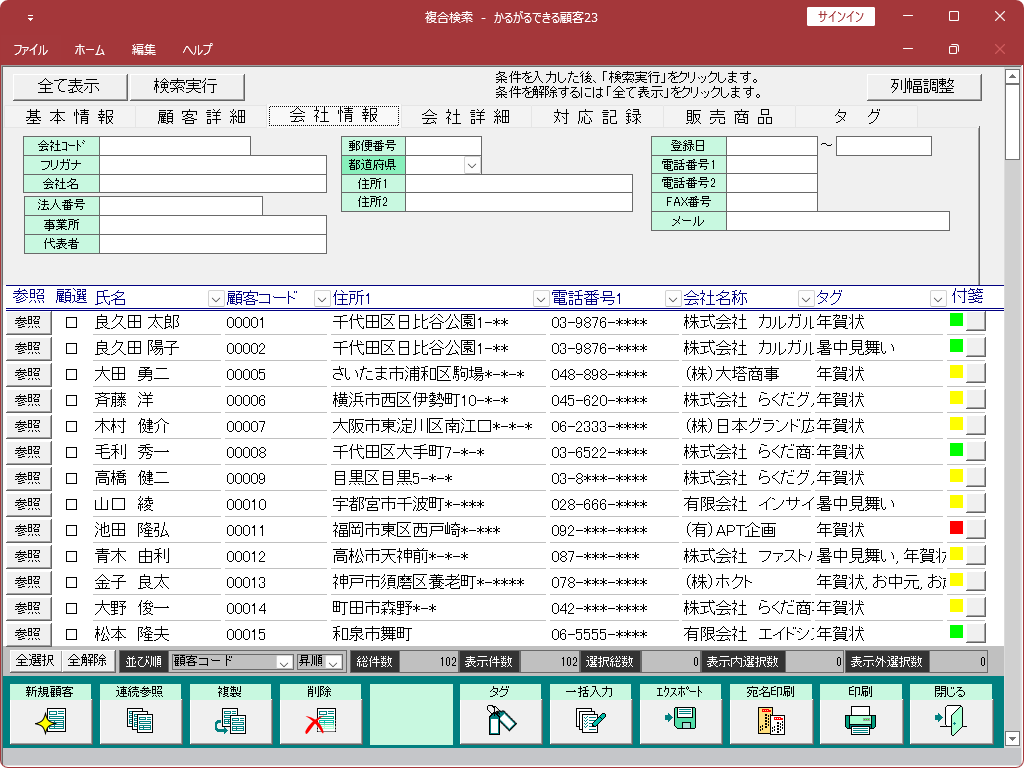Image resolution: width=1024 pixels, height=768 pixels.
Task: Click the 印刷 printer icon
Action: (860, 721)
